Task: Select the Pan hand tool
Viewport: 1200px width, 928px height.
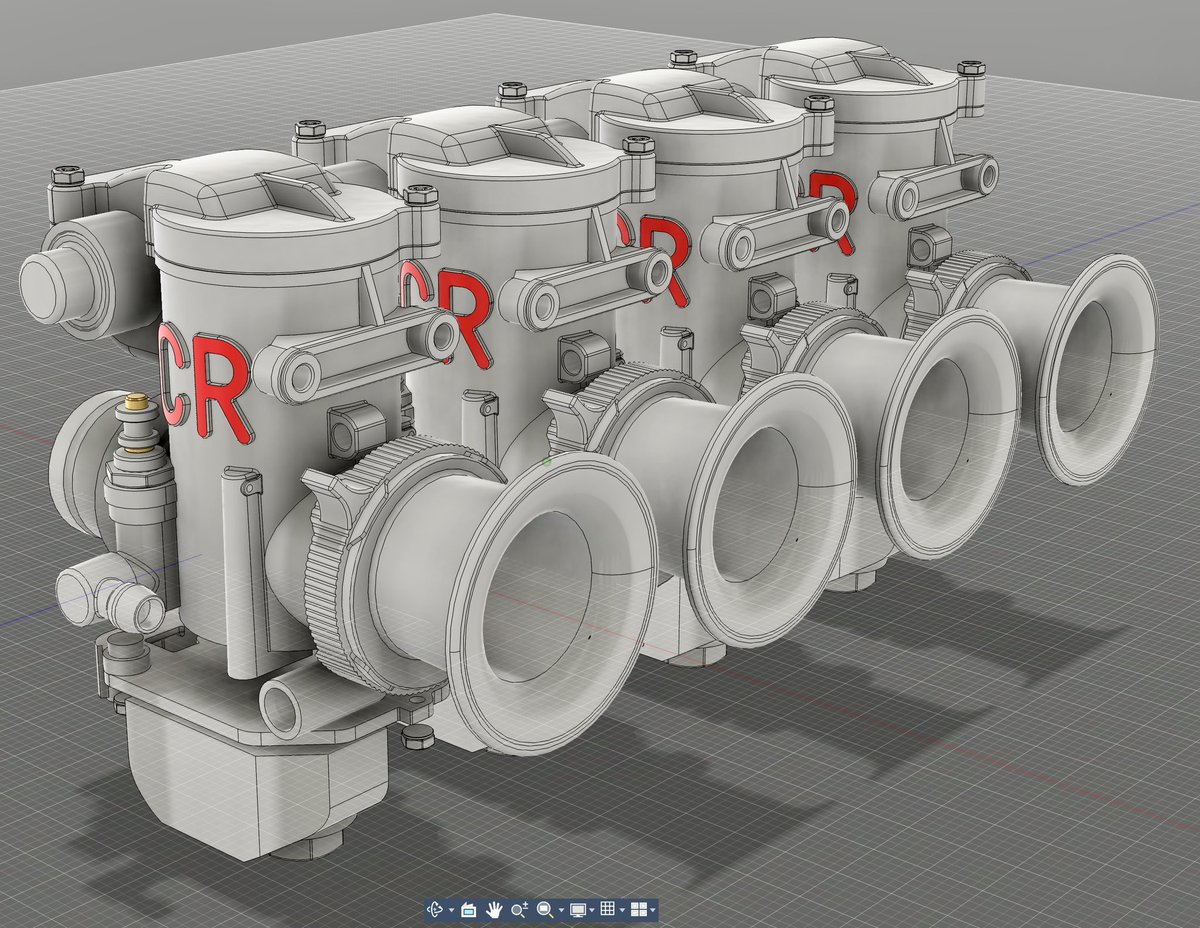Action: point(494,910)
